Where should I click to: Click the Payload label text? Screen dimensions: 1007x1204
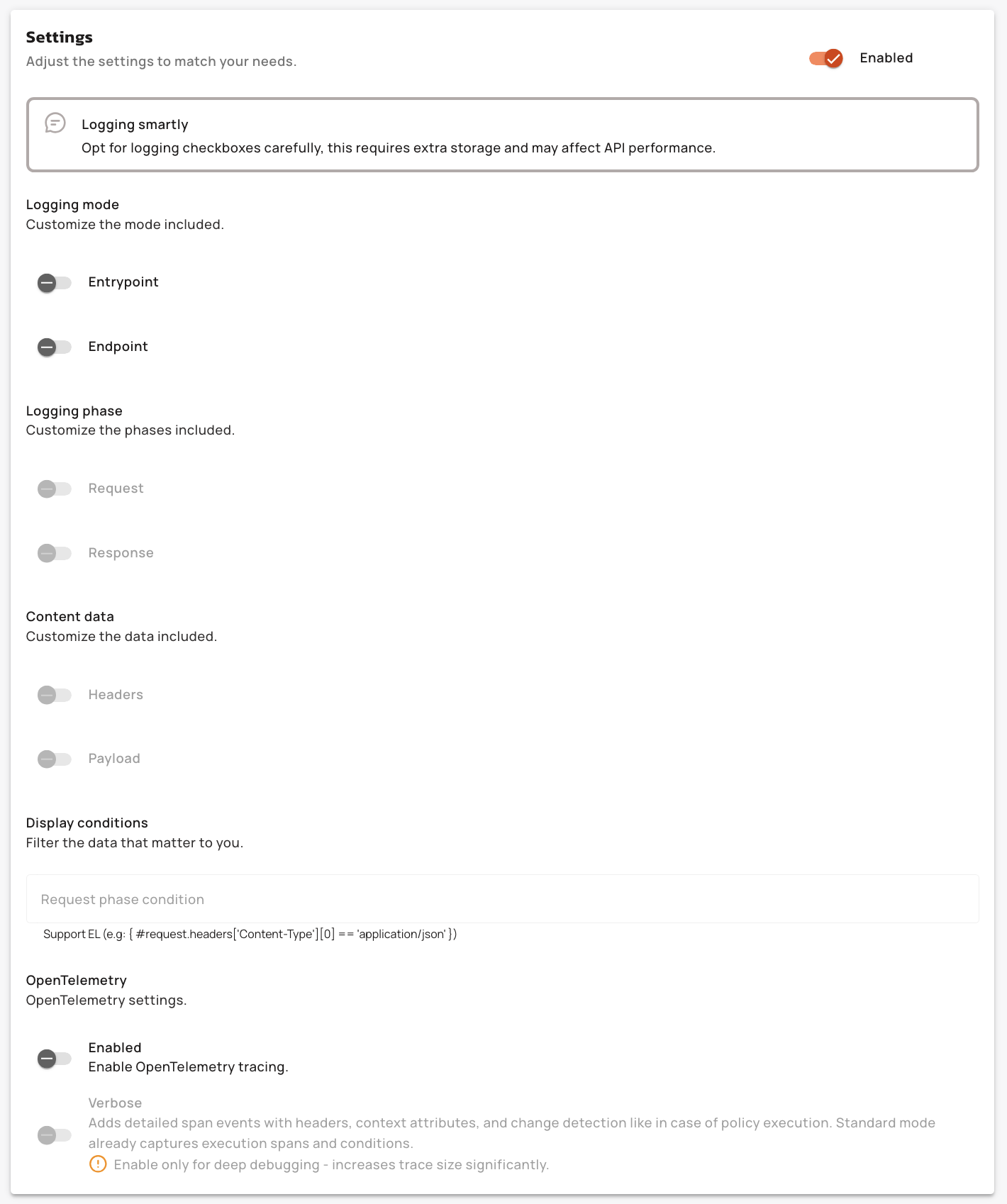114,759
